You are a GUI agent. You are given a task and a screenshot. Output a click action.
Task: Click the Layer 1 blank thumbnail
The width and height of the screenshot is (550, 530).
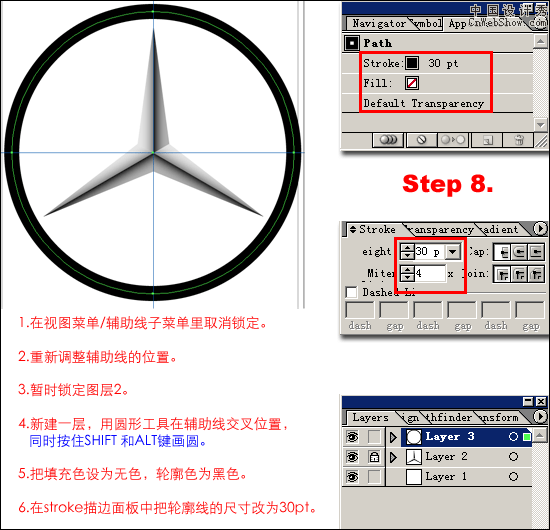pyautogui.click(x=414, y=477)
